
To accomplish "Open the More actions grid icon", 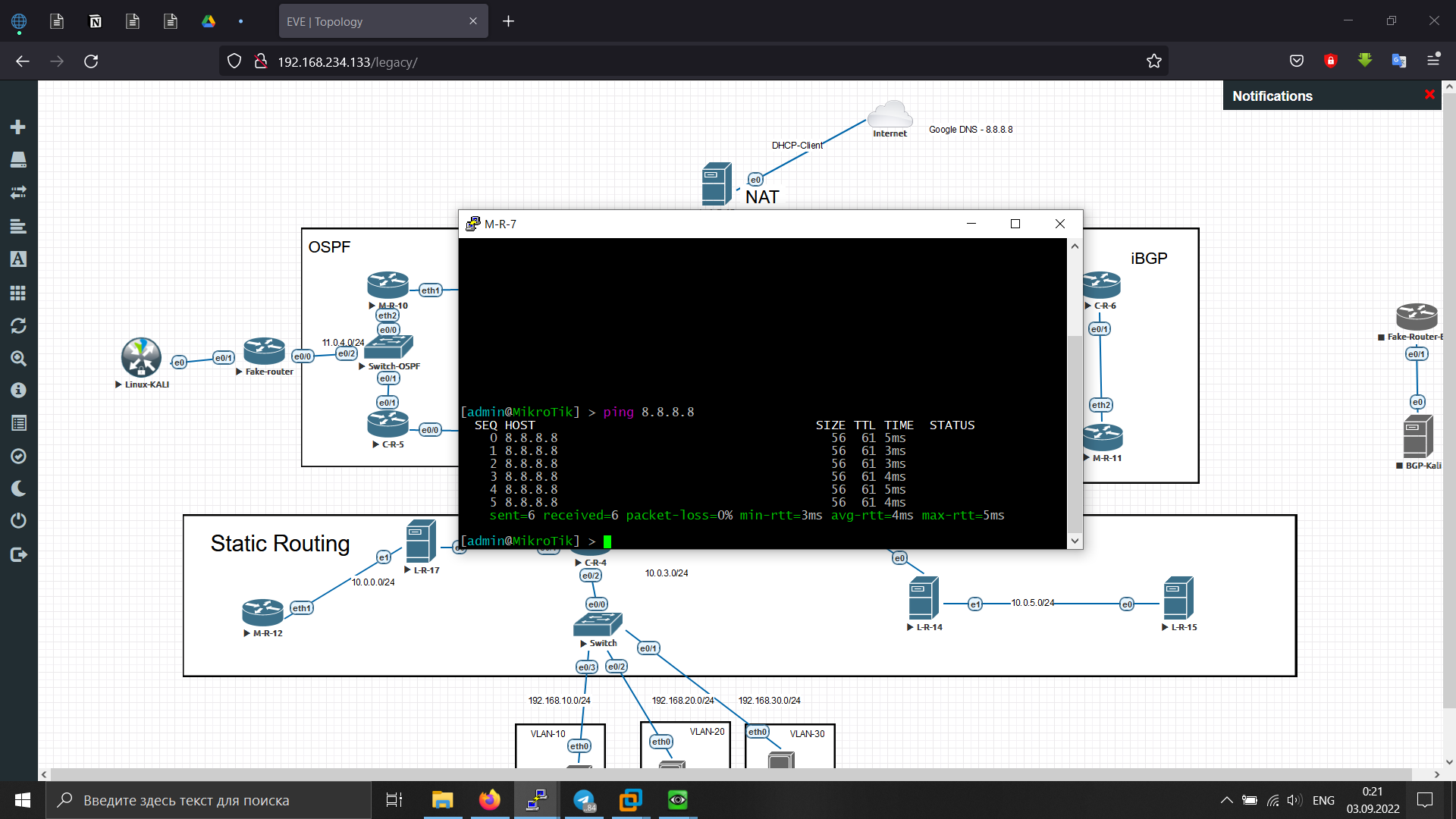I will 18,293.
